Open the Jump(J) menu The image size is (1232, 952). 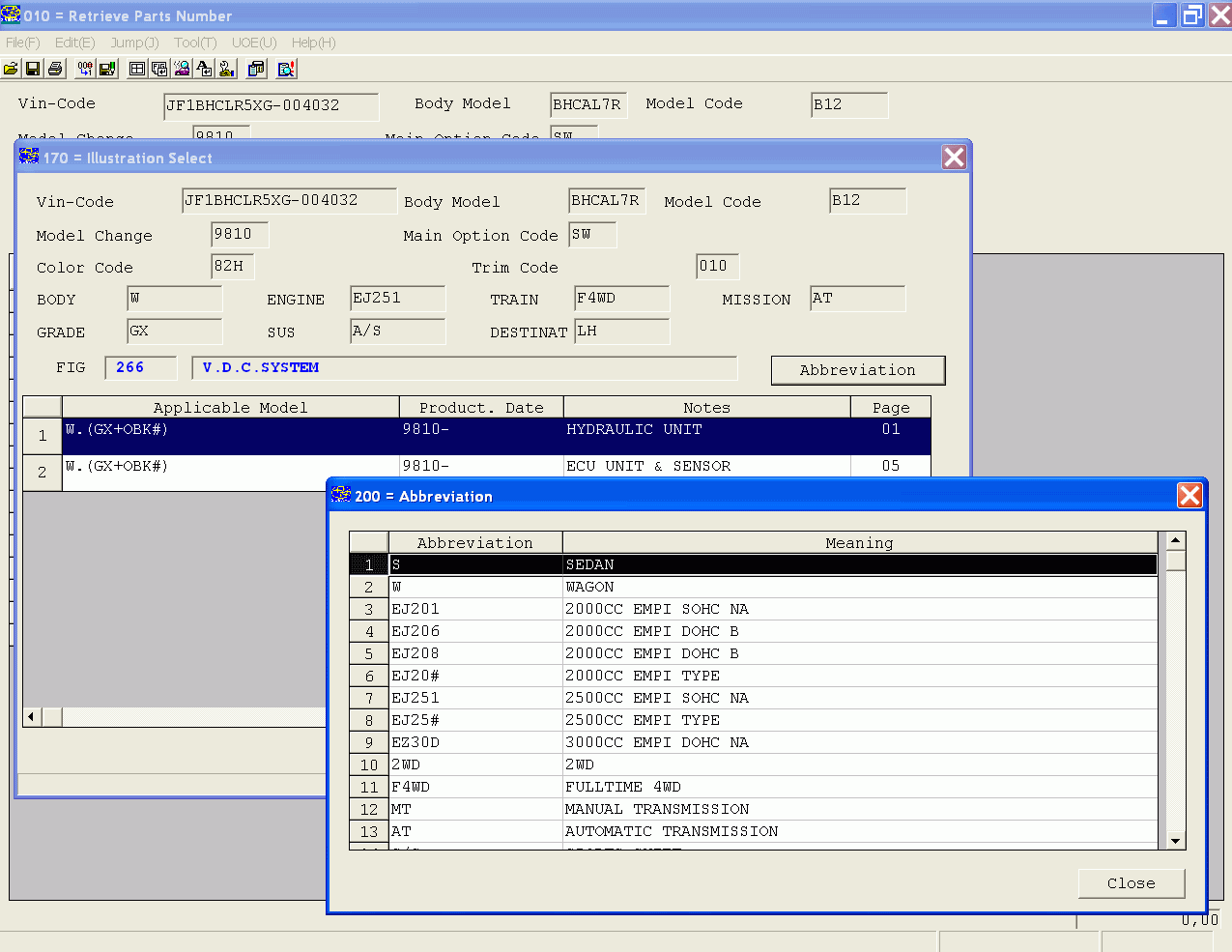click(134, 43)
